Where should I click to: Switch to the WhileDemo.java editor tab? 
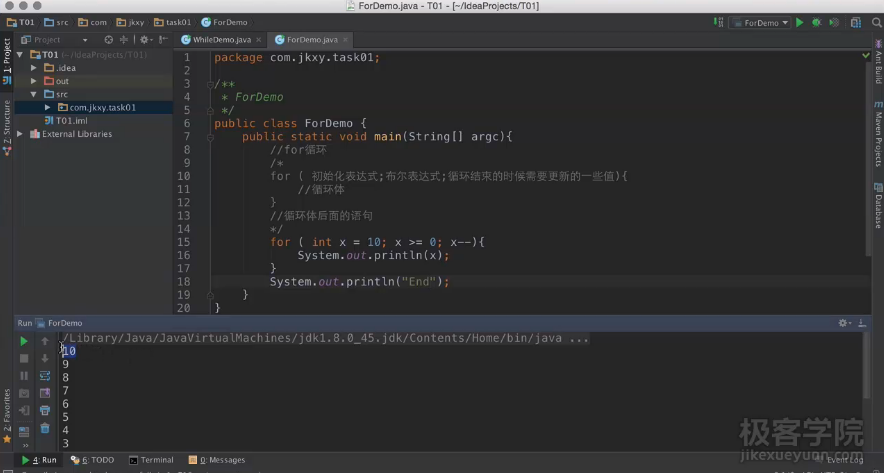tap(216, 40)
